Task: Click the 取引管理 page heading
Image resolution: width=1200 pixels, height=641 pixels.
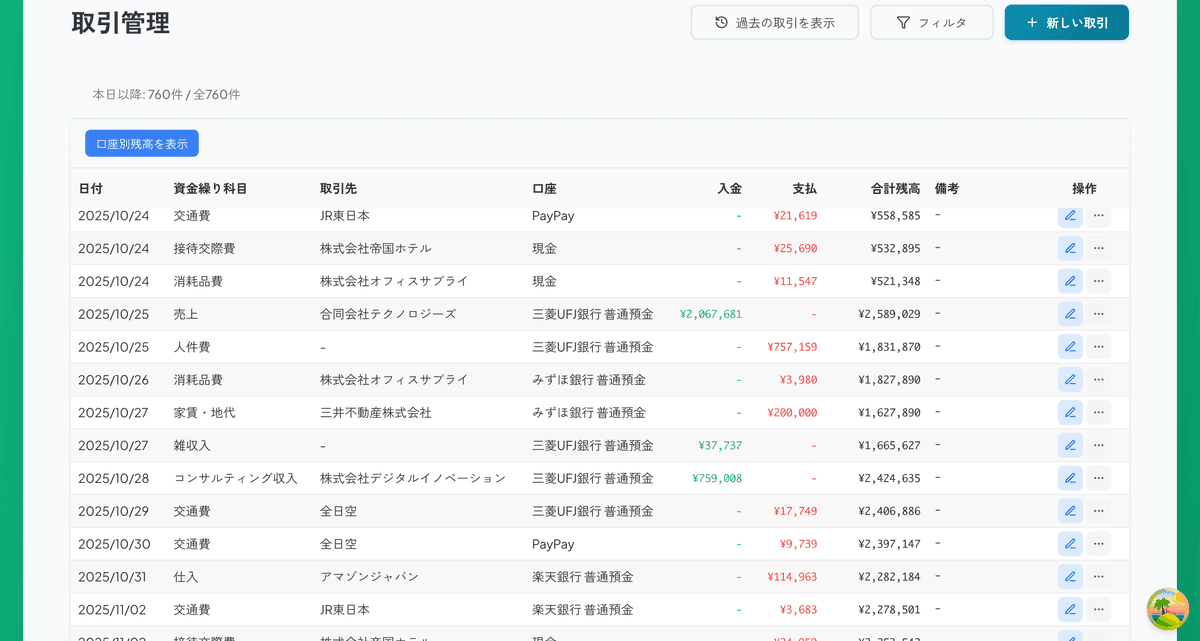Action: 120,23
